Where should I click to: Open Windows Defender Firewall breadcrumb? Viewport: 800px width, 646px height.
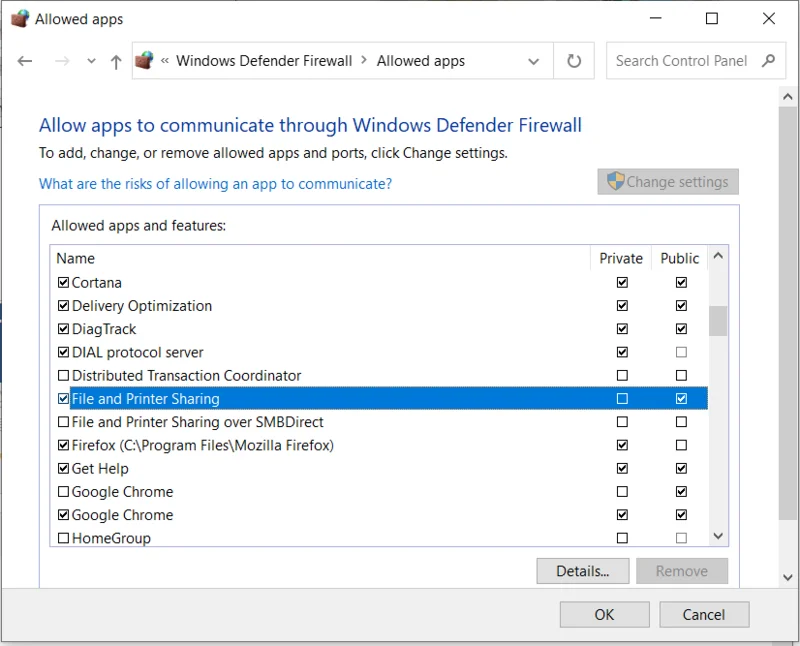click(x=264, y=61)
